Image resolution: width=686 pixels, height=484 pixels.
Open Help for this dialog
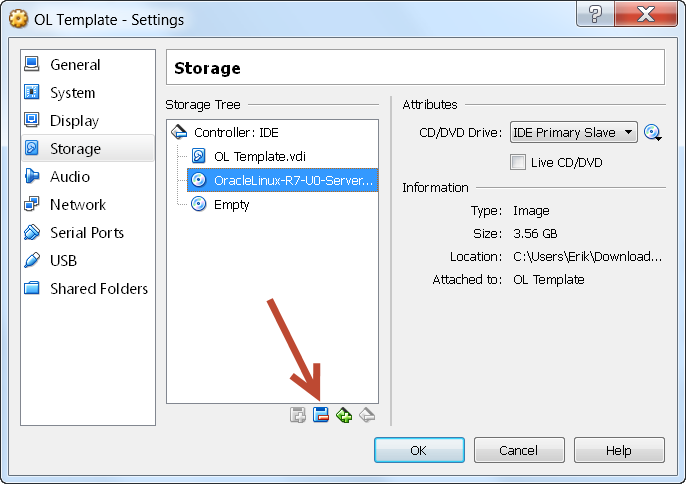[619, 450]
